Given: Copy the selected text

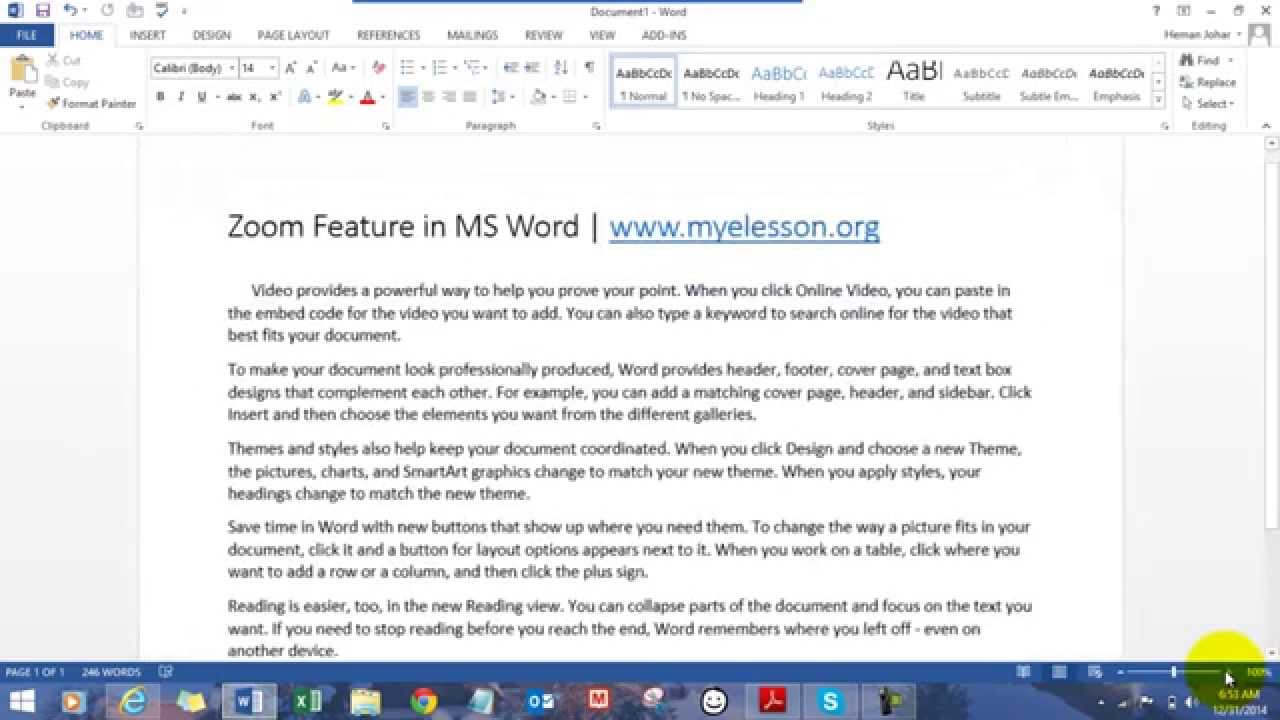Looking at the screenshot, I should [68, 82].
